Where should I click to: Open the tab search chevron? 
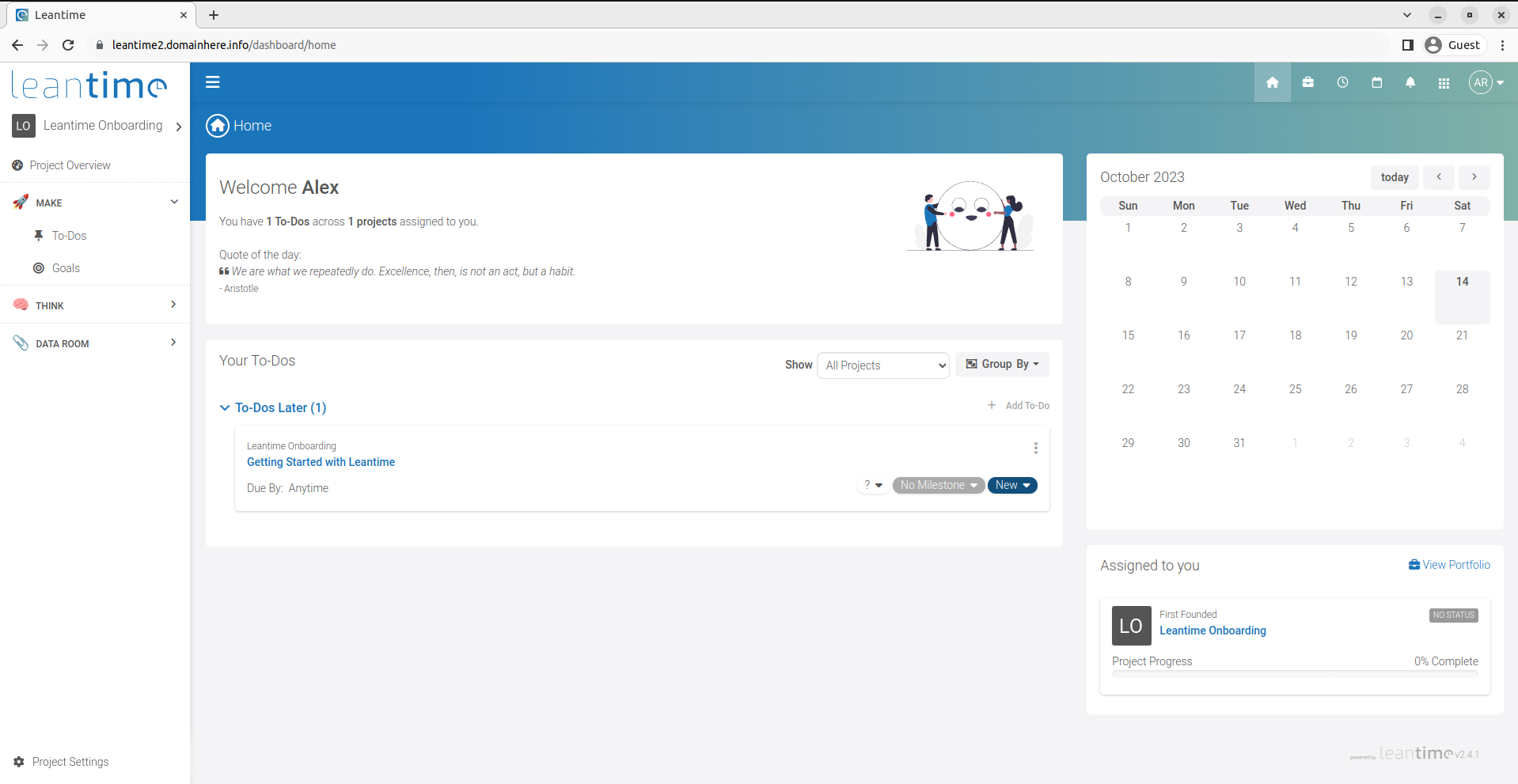click(x=1407, y=15)
